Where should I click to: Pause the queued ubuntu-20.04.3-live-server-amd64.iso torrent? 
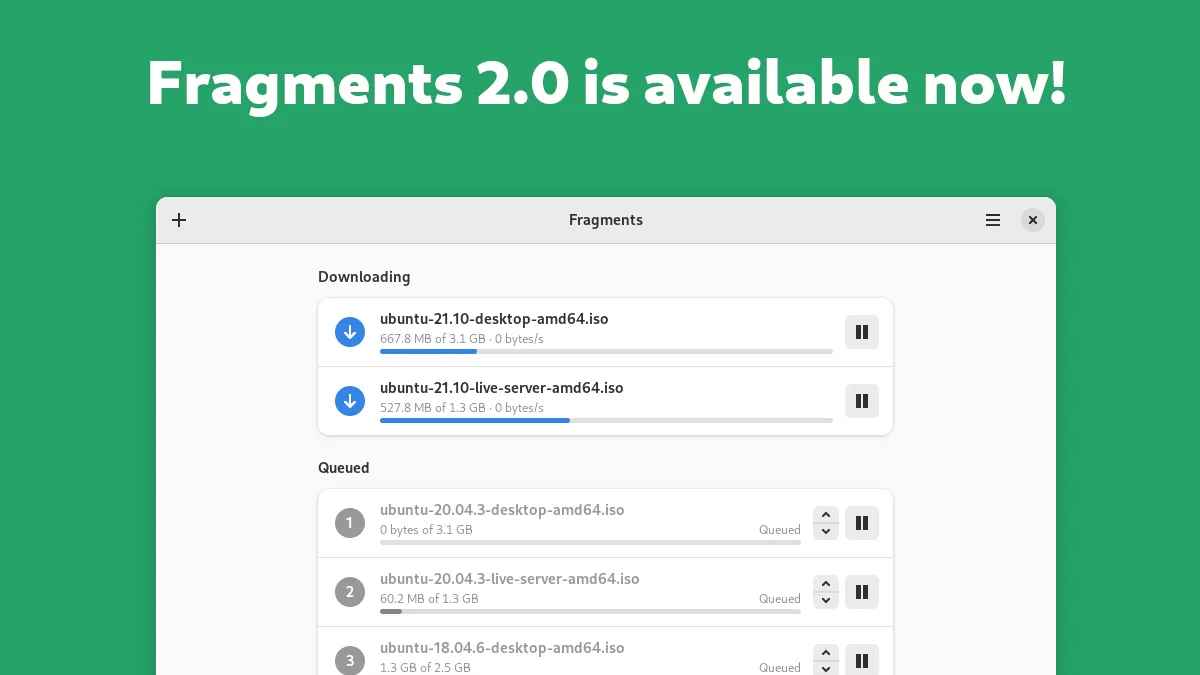click(861, 592)
